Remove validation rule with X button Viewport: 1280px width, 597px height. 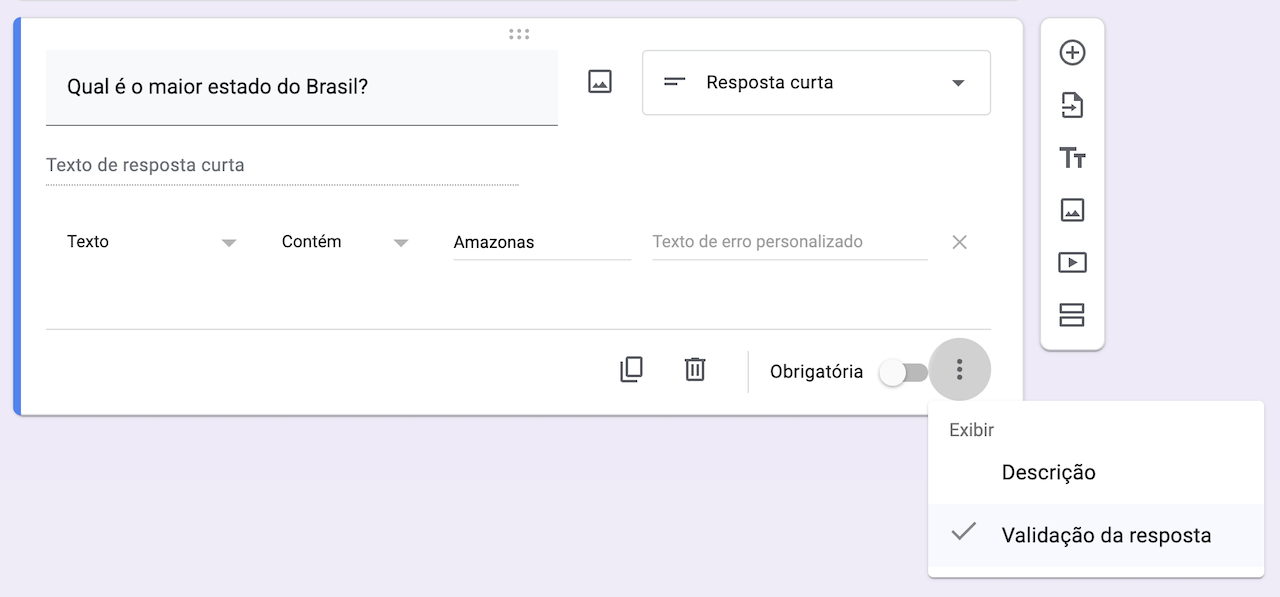click(x=959, y=242)
